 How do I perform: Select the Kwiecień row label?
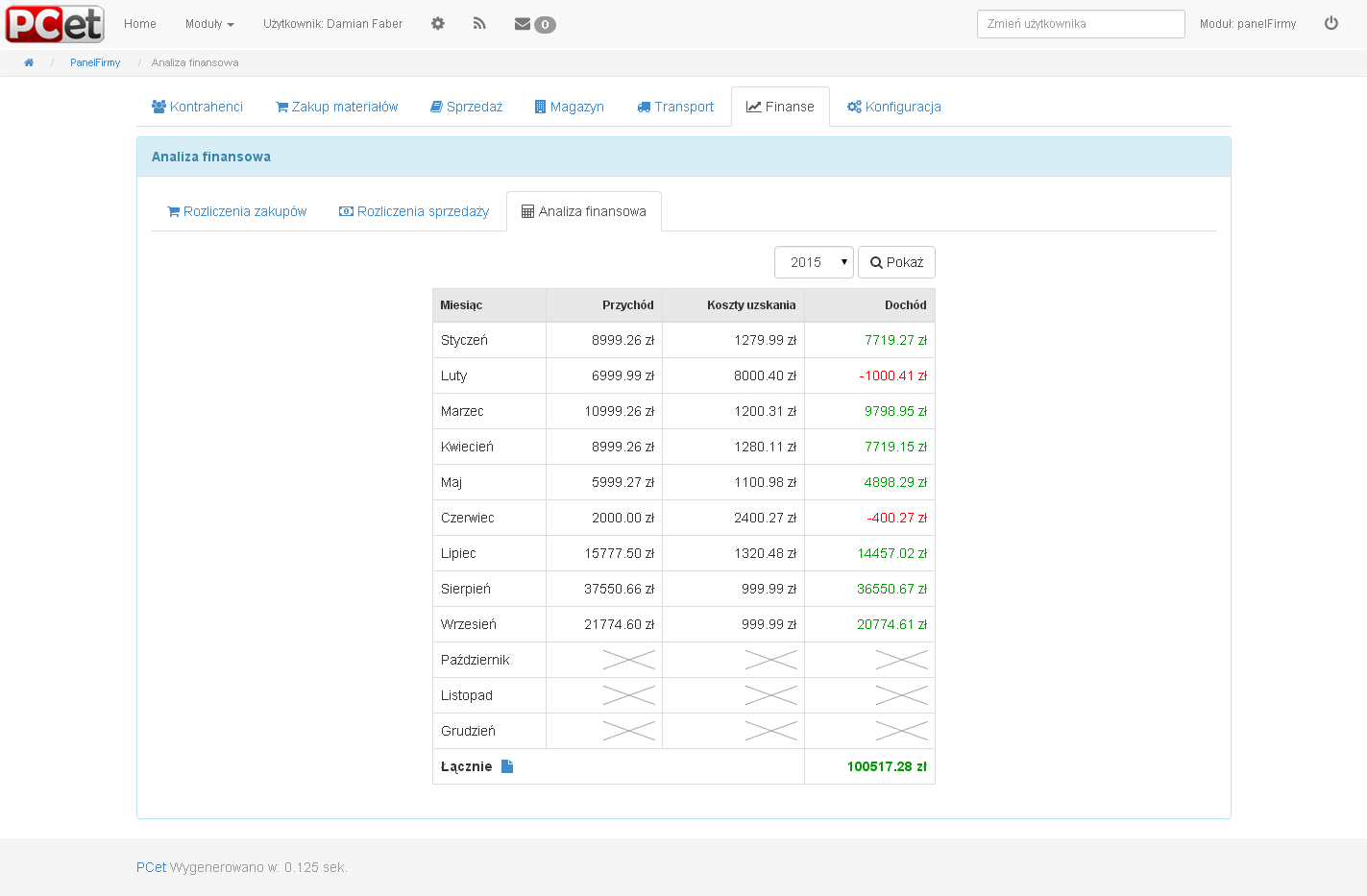pos(467,447)
